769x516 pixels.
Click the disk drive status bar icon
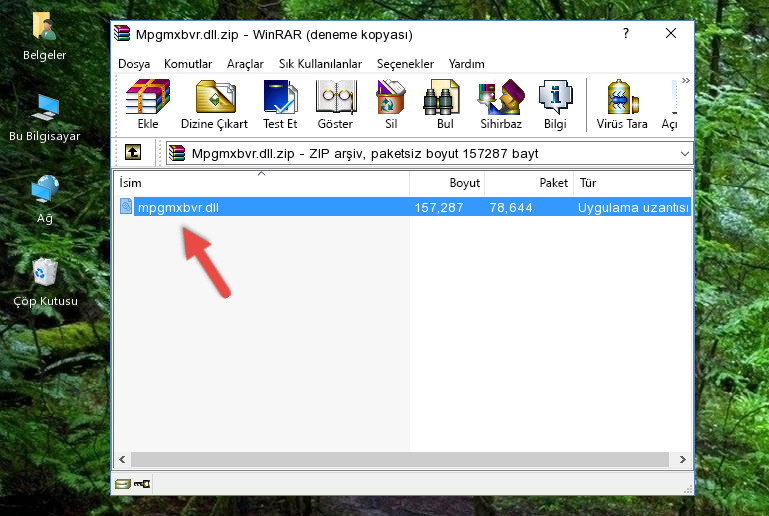[x=123, y=484]
